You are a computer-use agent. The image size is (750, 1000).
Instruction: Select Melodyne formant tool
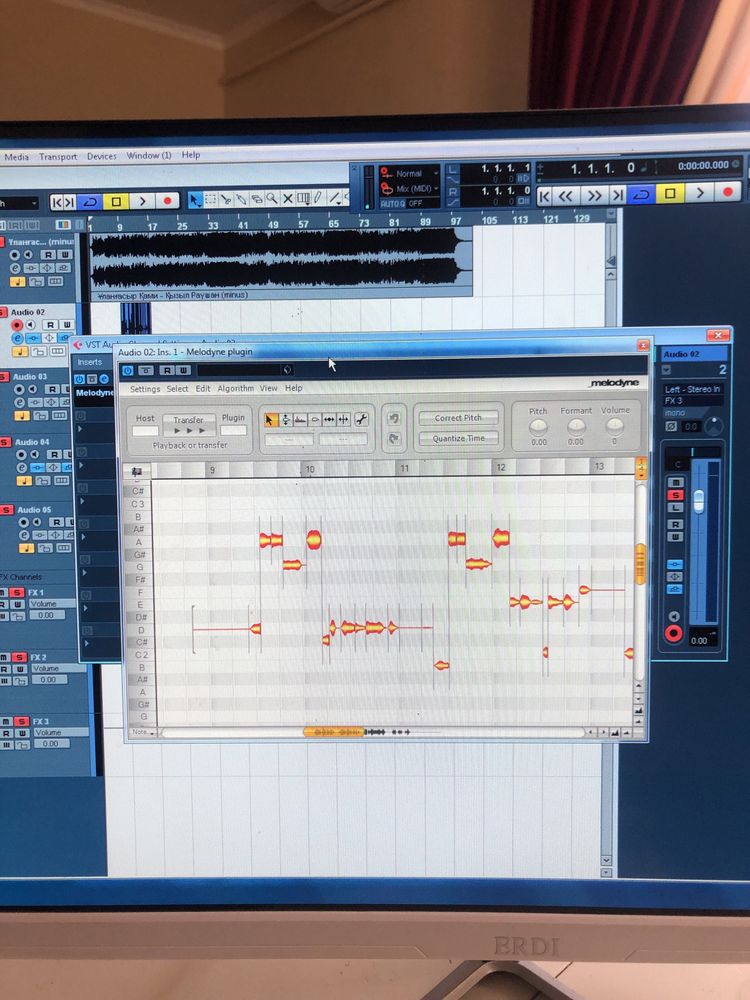(300, 420)
